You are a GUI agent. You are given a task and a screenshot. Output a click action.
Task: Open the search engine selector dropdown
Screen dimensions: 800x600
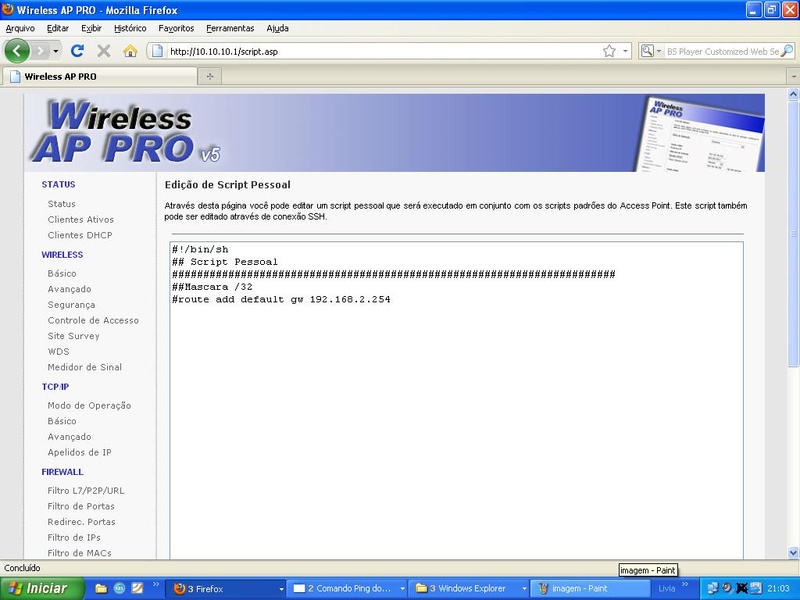pos(652,51)
